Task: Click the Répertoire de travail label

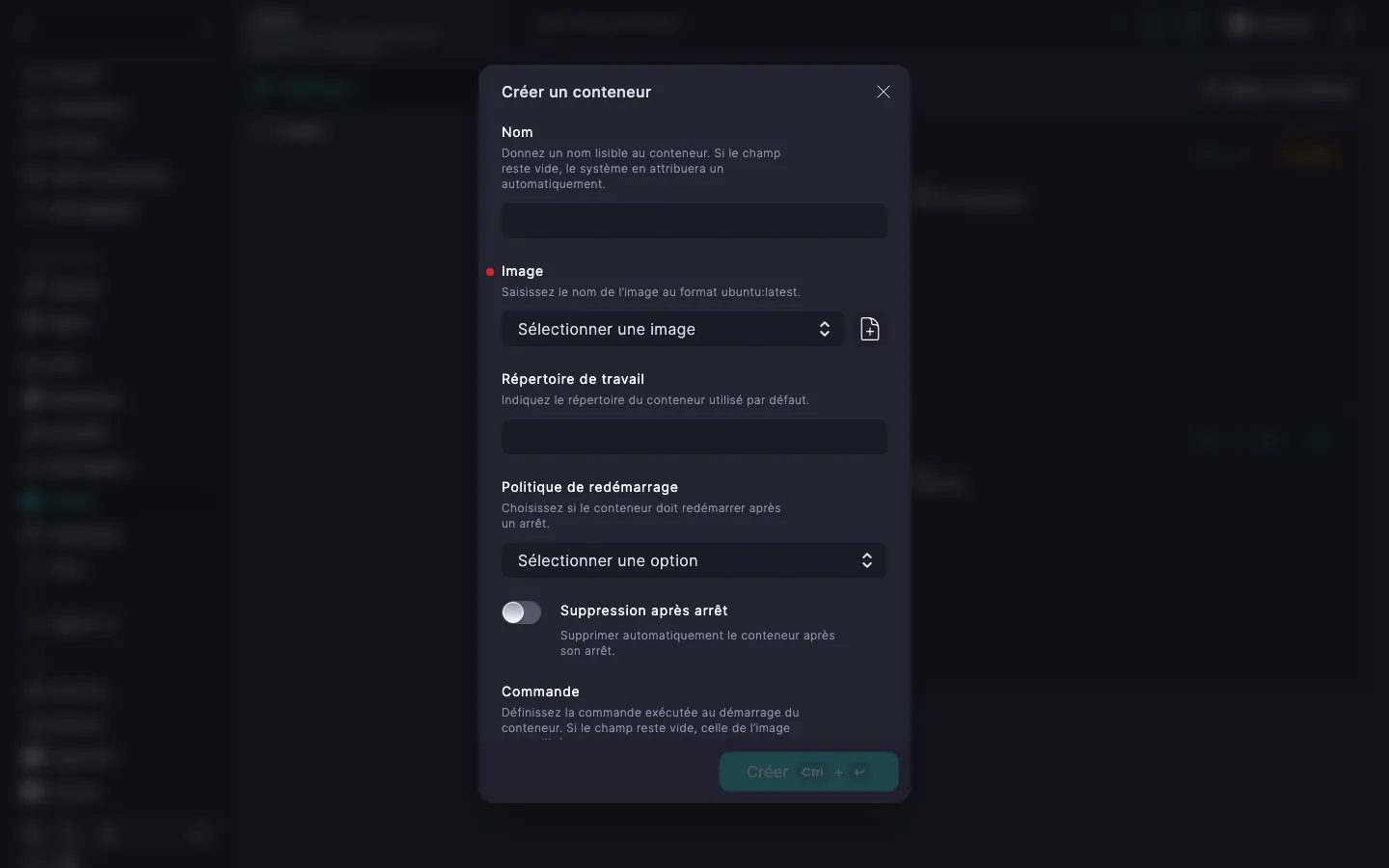Action: coord(573,379)
